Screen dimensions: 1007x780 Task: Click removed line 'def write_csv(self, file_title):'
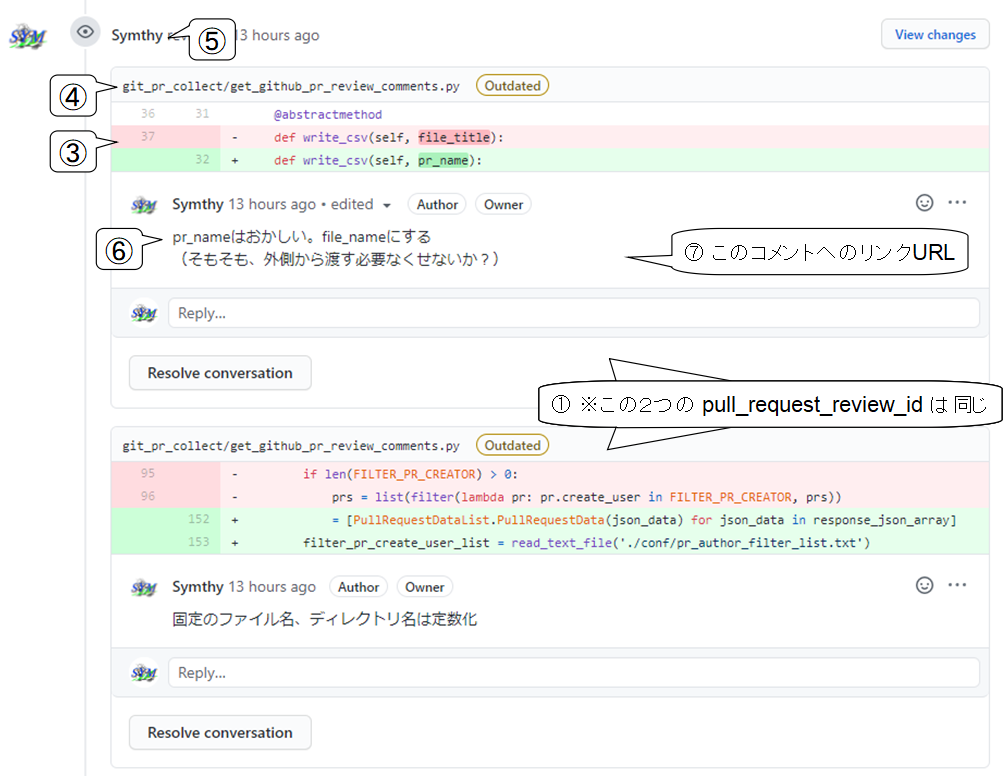point(550,137)
